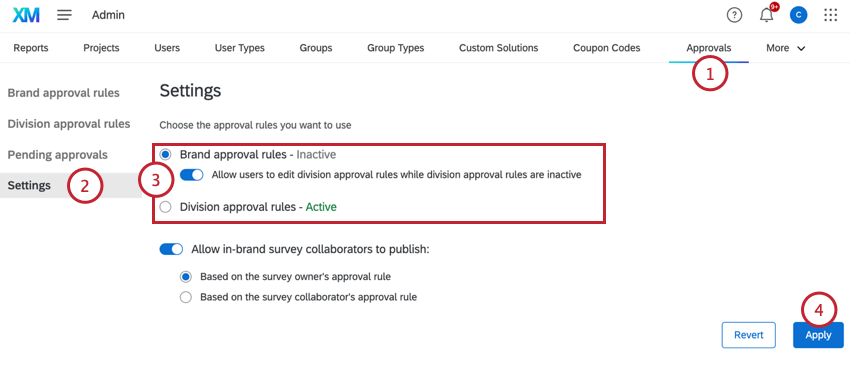Switch to the Custom Solutions tab

coord(499,48)
